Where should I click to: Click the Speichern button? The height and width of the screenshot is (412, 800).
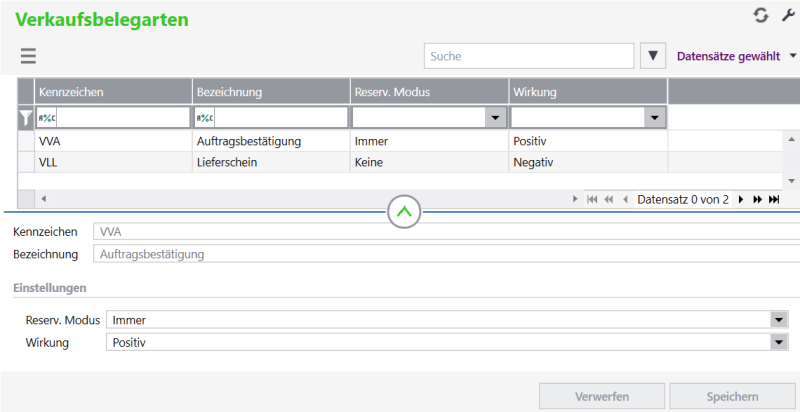coord(732,396)
